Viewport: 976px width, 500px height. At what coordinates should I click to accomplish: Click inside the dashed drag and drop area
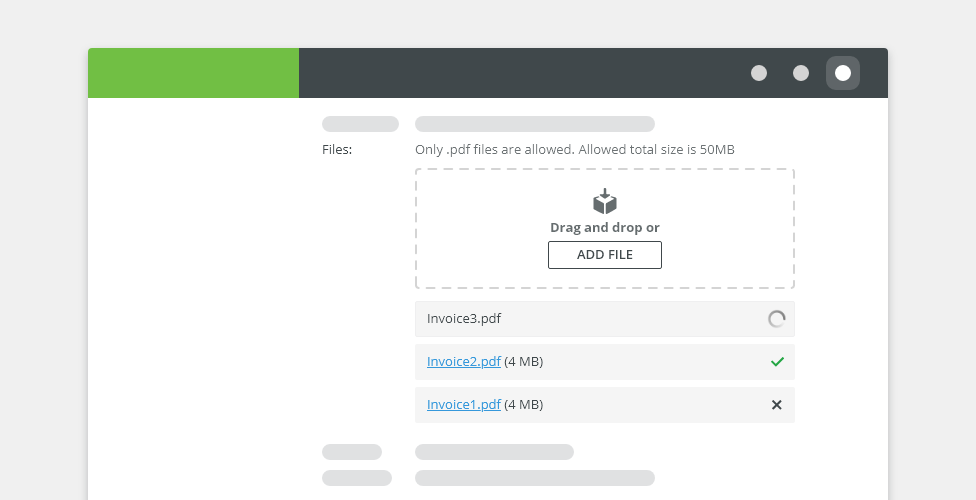[x=604, y=229]
